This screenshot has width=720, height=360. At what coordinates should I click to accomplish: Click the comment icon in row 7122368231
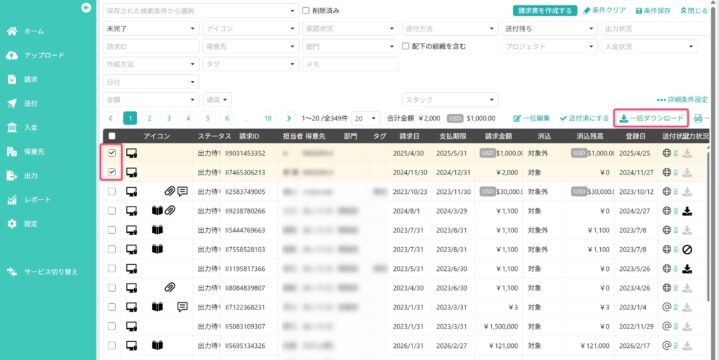pyautogui.click(x=183, y=307)
